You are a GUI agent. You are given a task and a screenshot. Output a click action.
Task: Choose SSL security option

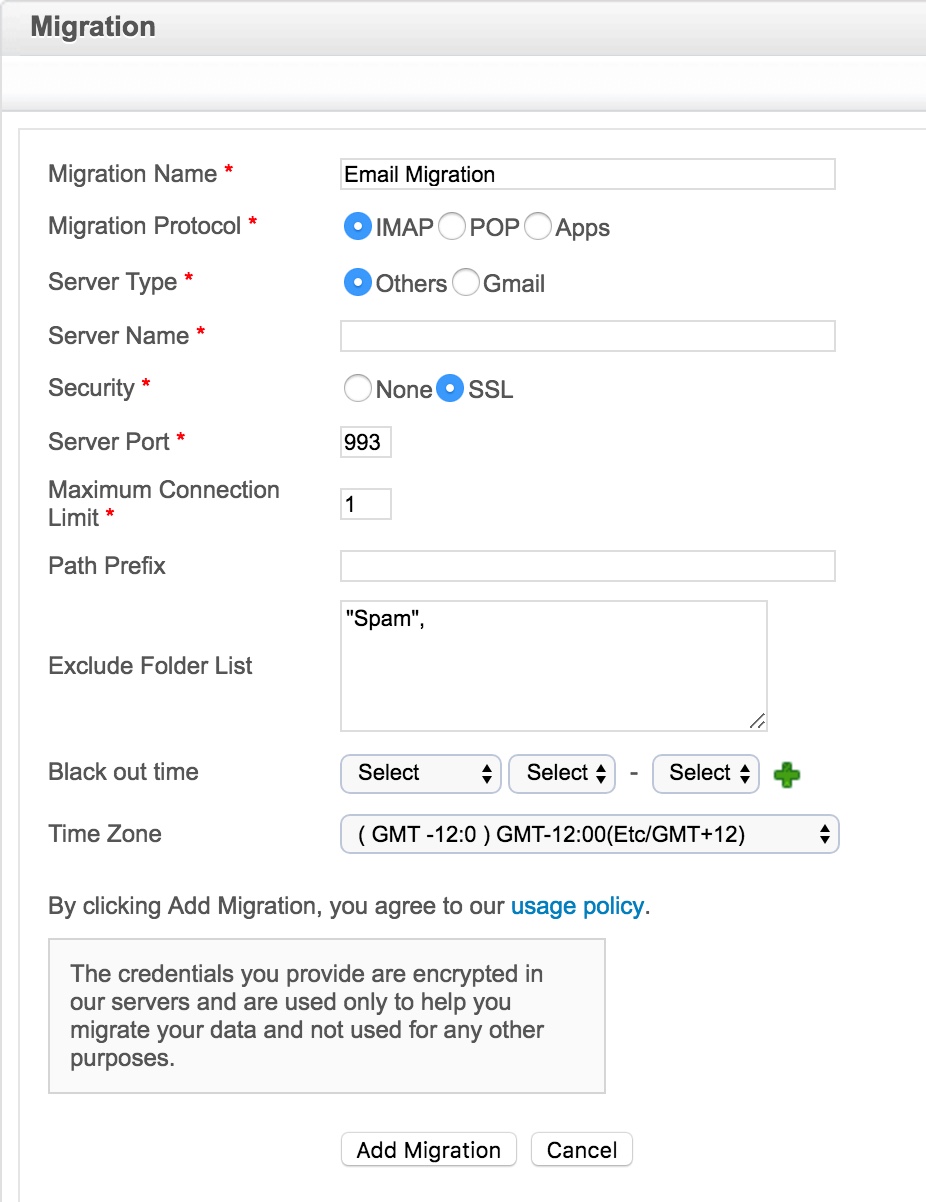(450, 389)
